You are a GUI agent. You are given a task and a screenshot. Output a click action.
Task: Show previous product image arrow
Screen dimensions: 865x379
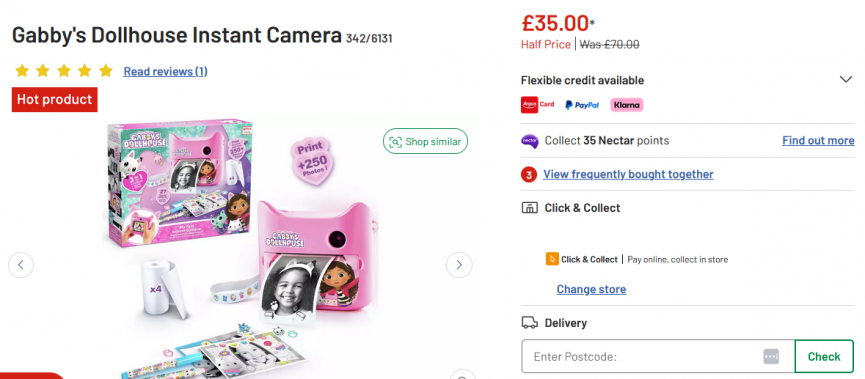(x=21, y=265)
